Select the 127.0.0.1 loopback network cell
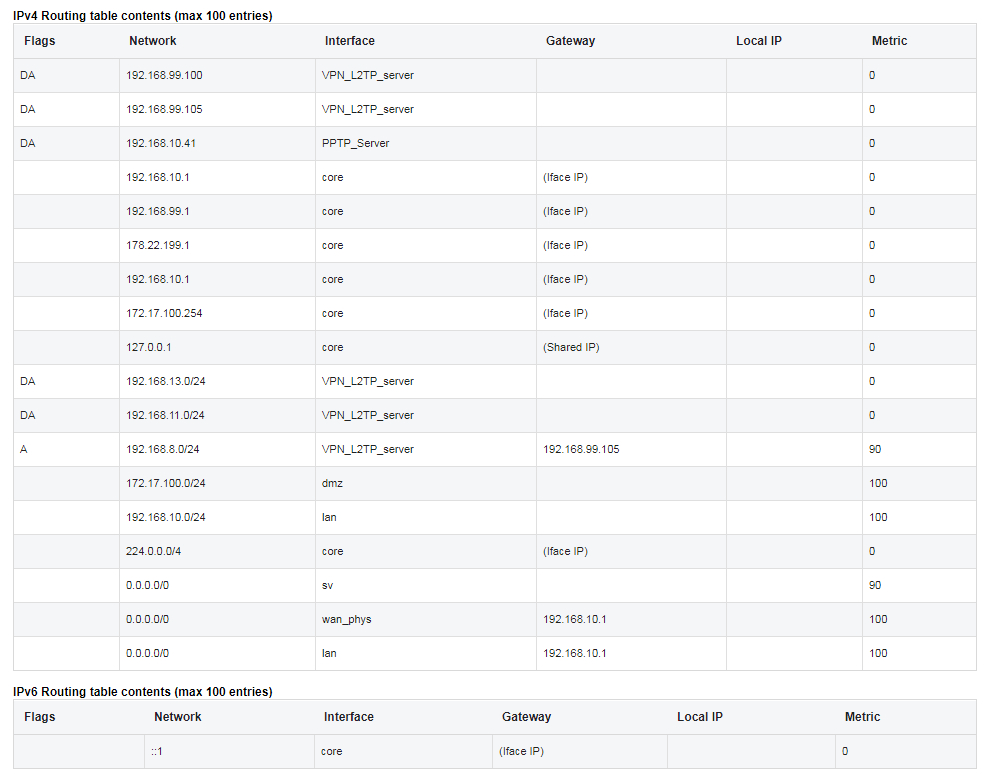Viewport: 988px width, 779px height. point(150,348)
